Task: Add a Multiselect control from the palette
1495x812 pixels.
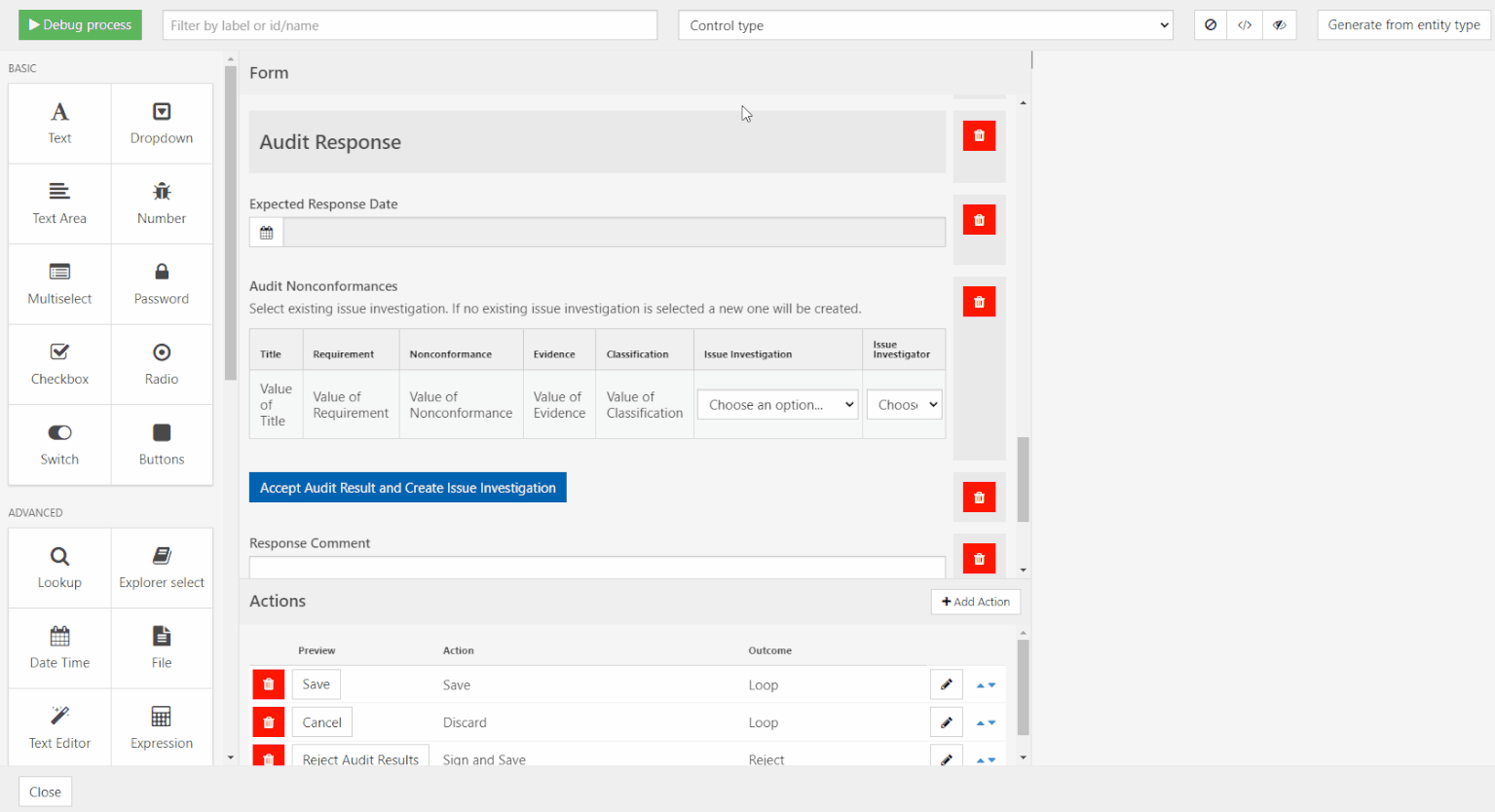Action: [x=59, y=284]
